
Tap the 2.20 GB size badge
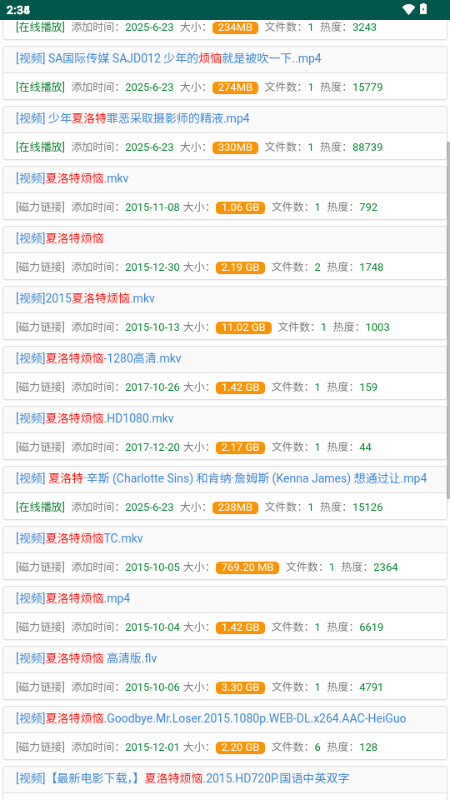(x=240, y=747)
